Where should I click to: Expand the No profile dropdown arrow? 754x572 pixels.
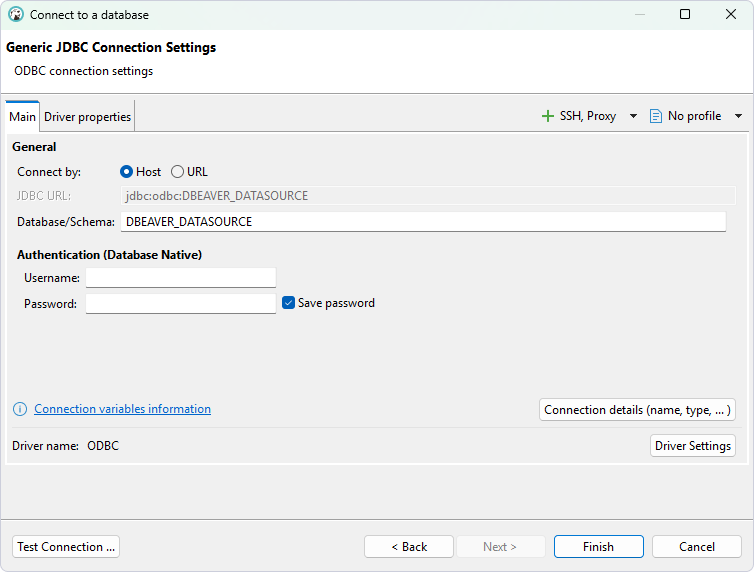coord(738,116)
